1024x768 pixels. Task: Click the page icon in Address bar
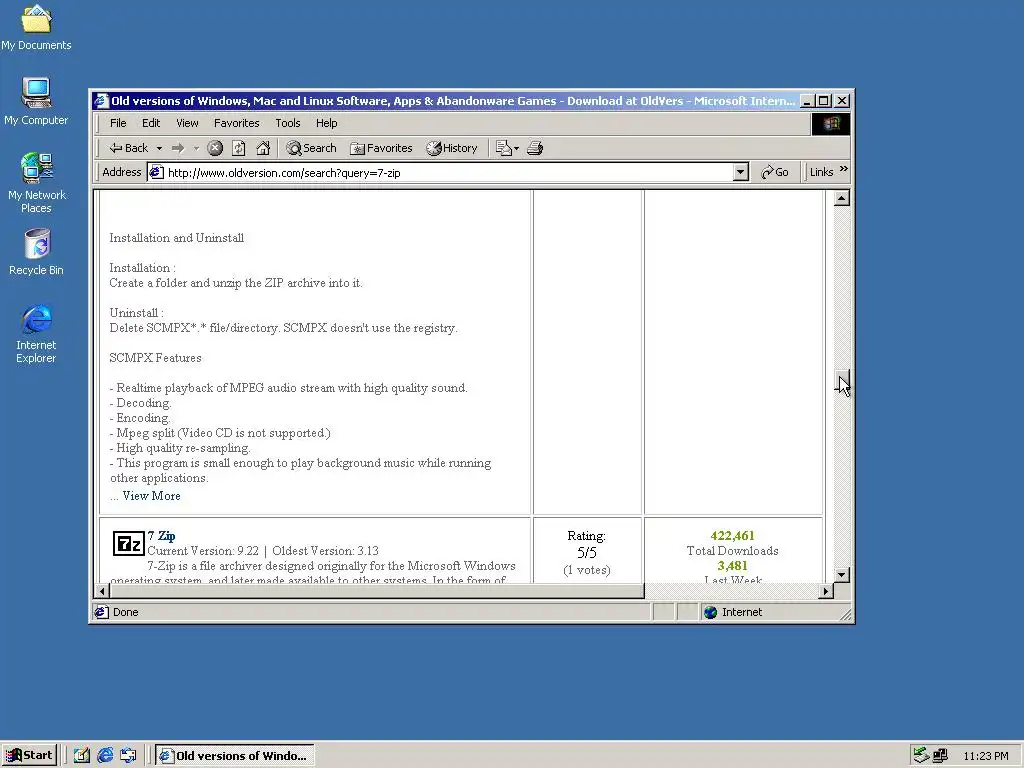156,172
